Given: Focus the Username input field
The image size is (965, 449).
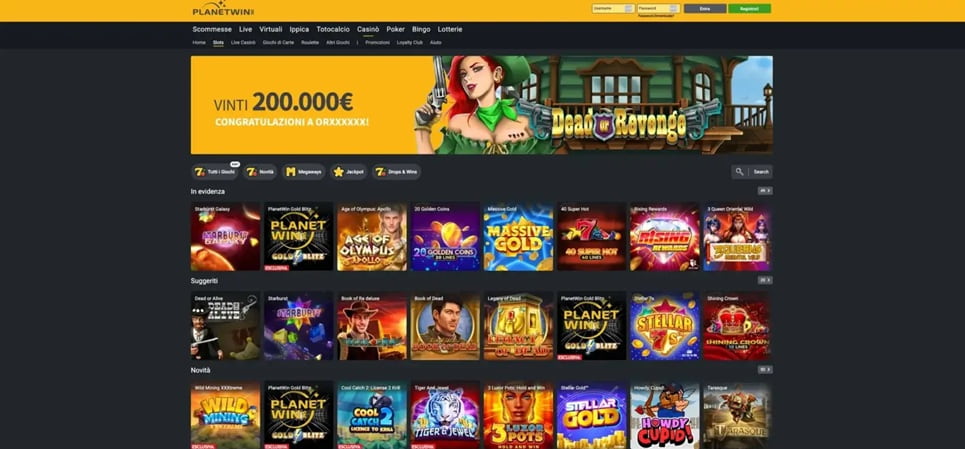Looking at the screenshot, I should (x=613, y=9).
